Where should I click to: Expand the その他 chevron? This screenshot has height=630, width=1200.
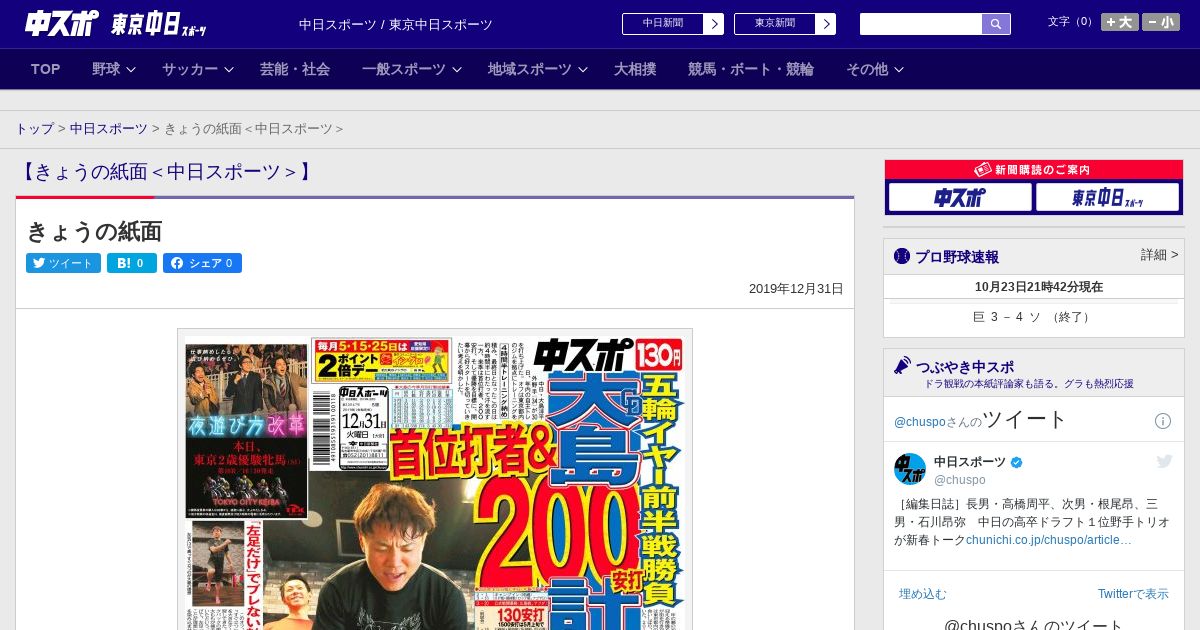(x=899, y=70)
